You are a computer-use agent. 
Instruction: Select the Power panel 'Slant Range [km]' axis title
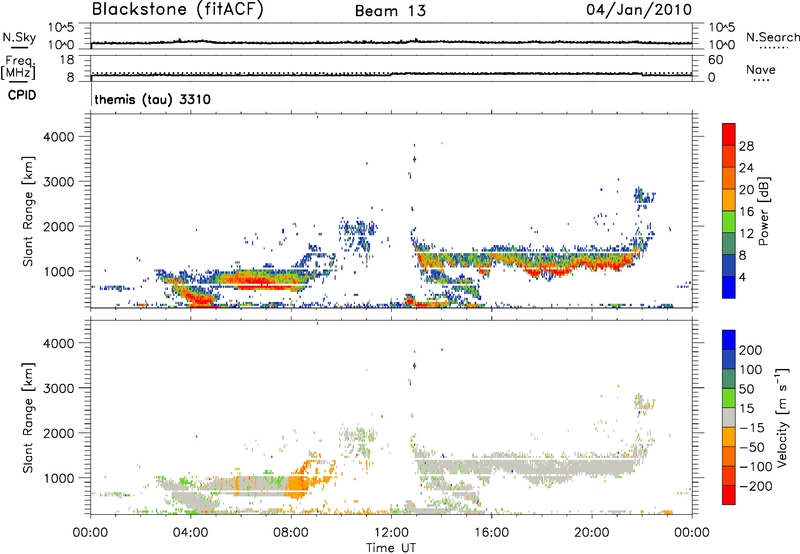(x=28, y=211)
